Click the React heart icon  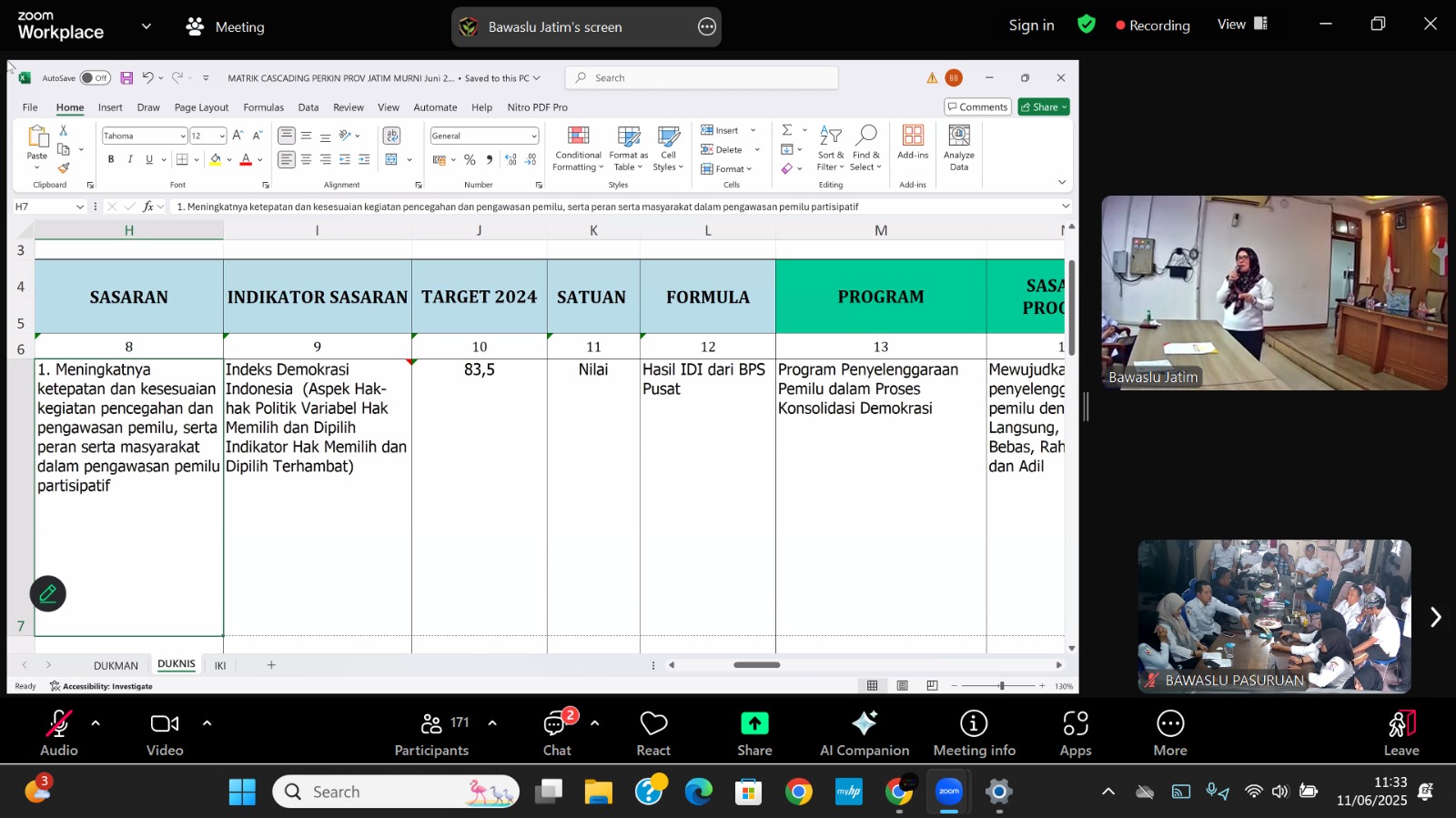[653, 724]
